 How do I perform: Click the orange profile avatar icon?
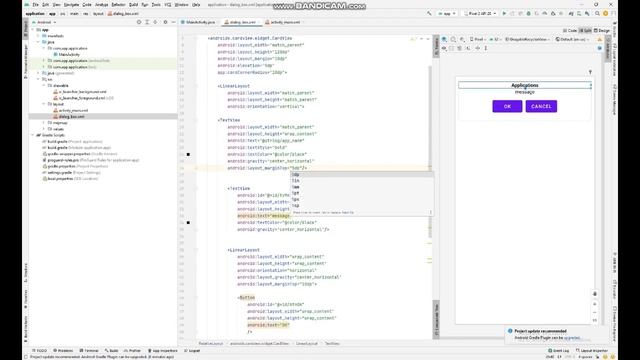pyautogui.click(x=605, y=13)
